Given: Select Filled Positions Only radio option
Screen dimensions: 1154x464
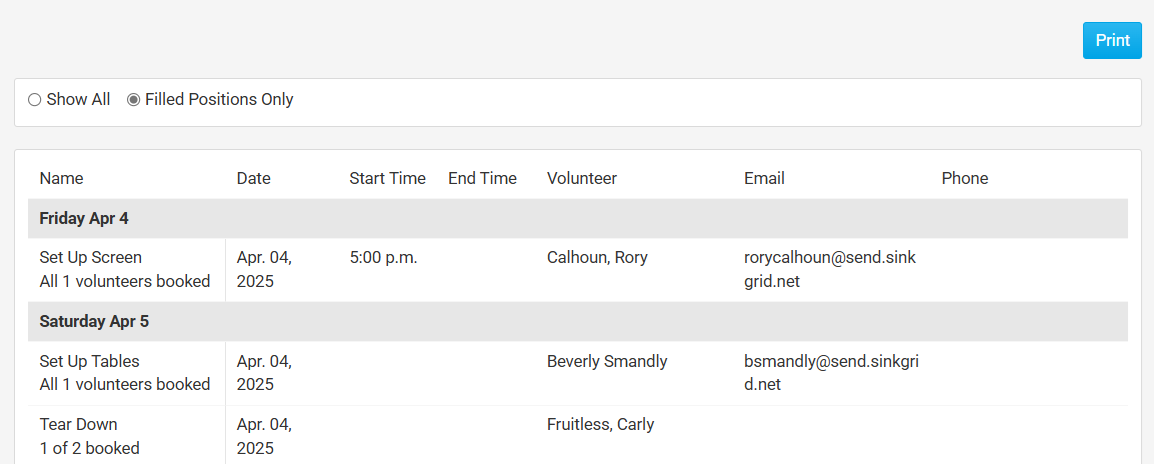Looking at the screenshot, I should coord(134,100).
